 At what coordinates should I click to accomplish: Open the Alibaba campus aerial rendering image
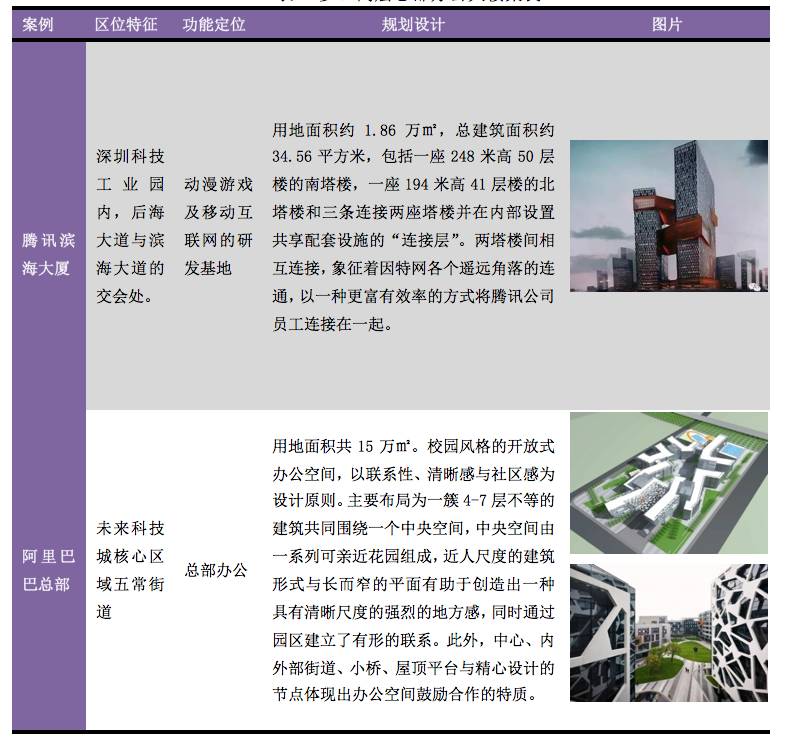(669, 483)
